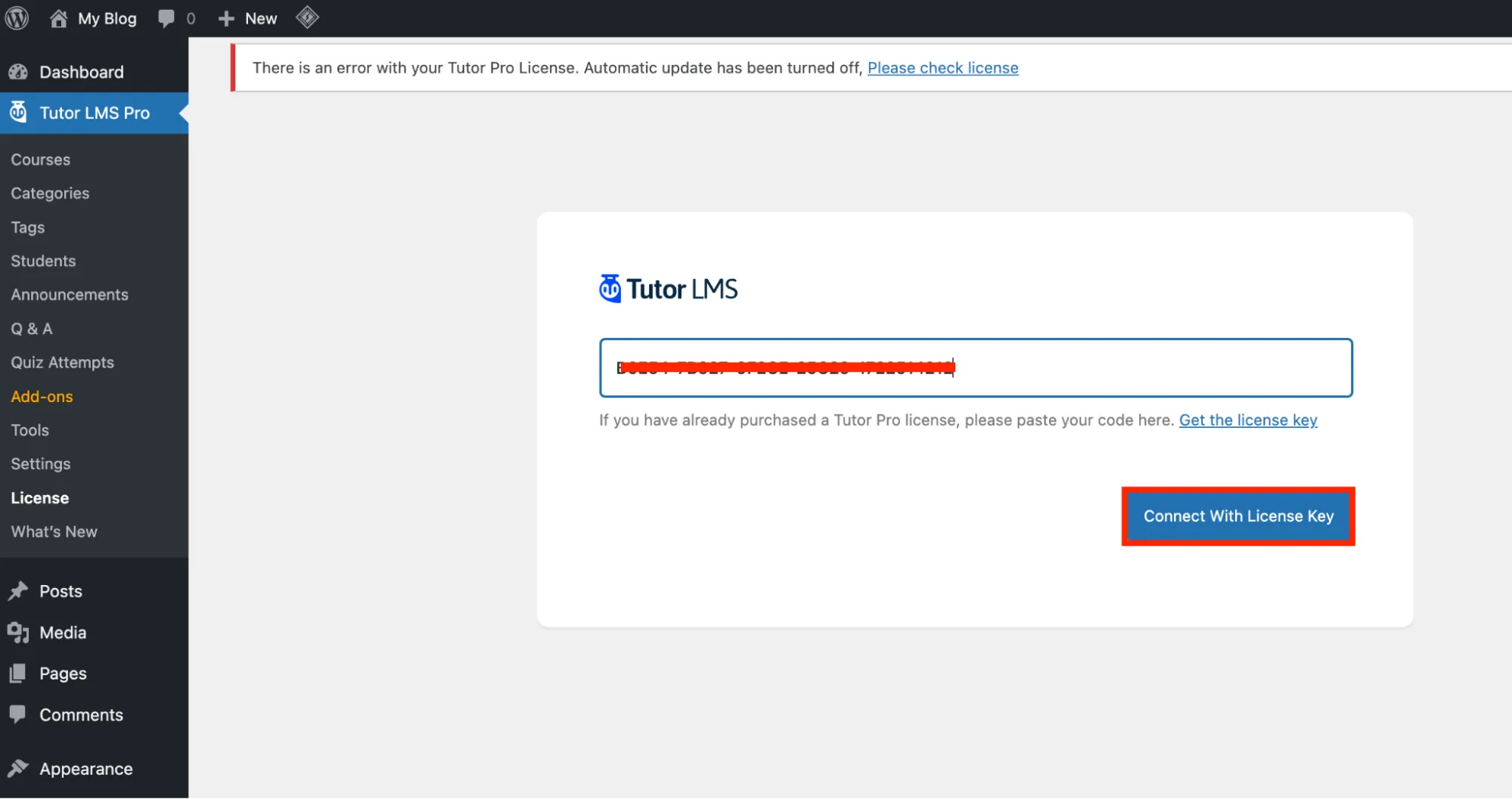The height and width of the screenshot is (799, 1512).
Task: Click the Tutor LMS Pro owl icon in sidebar
Action: (18, 113)
